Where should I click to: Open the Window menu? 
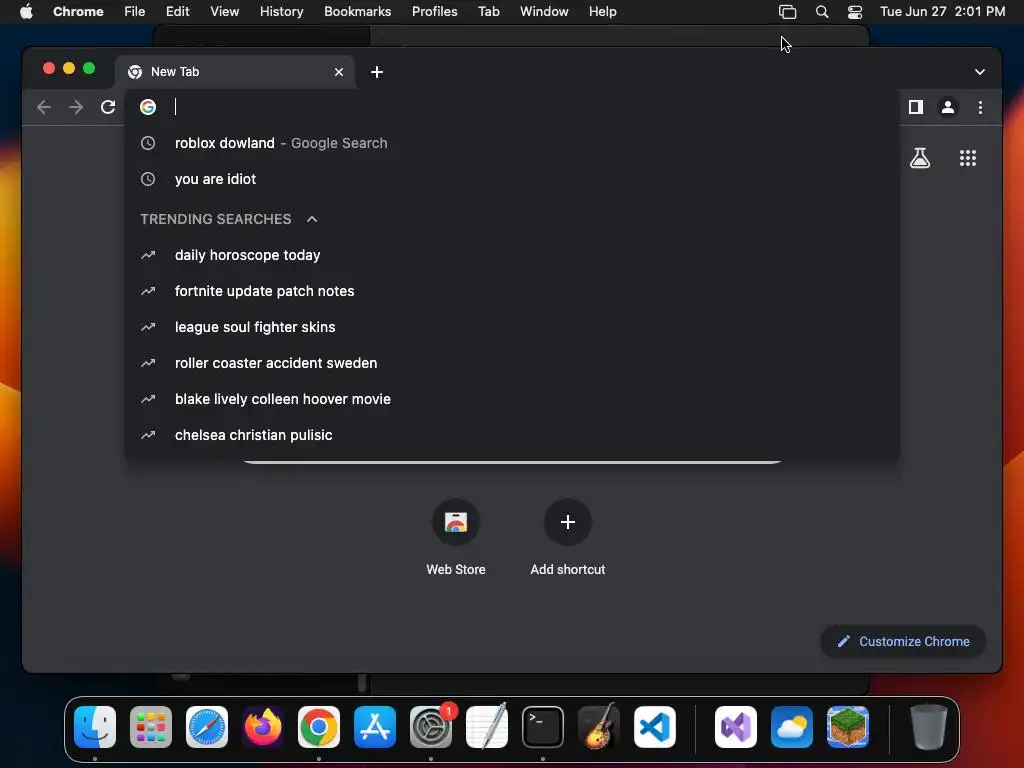pos(544,12)
